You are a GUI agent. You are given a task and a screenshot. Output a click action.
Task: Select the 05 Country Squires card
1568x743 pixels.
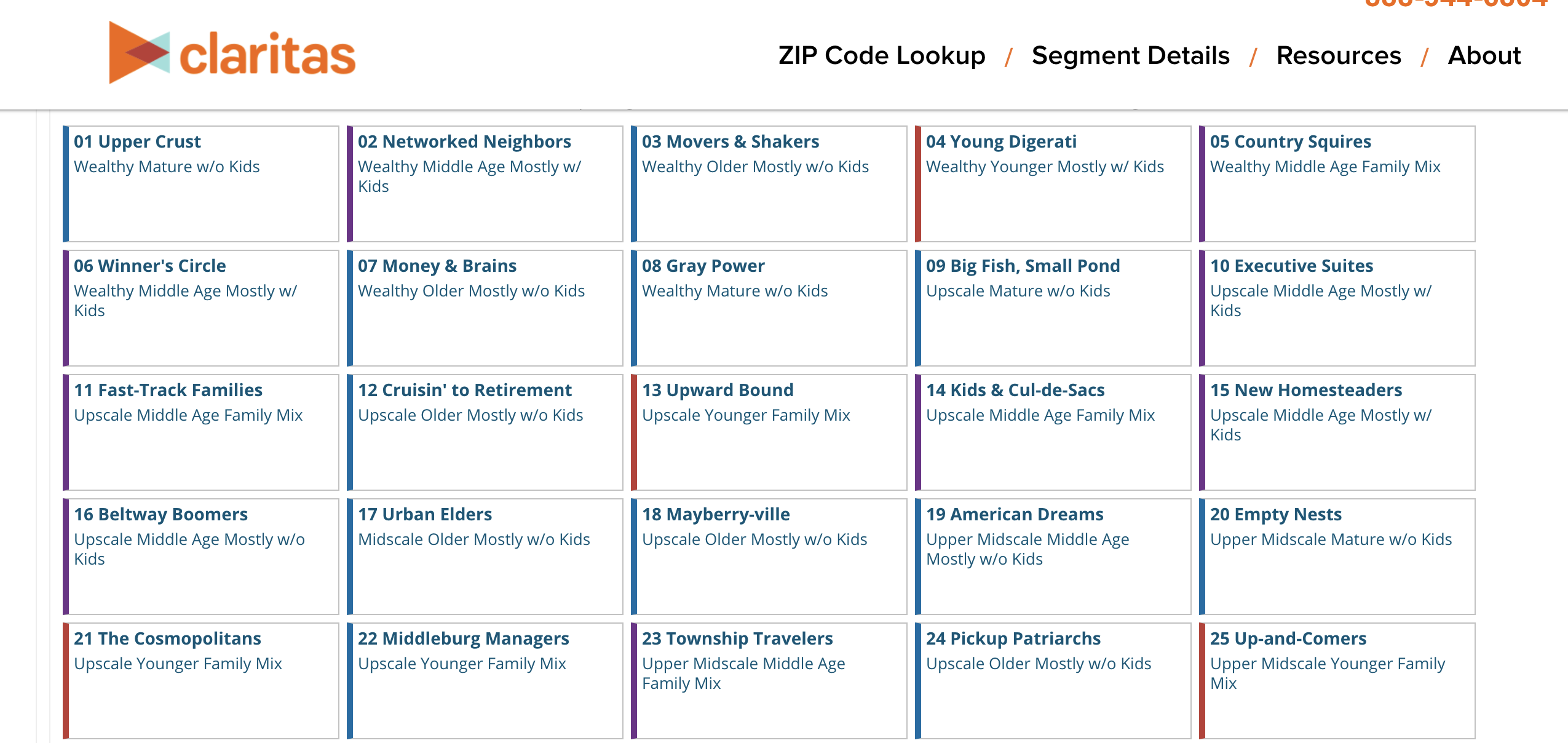click(x=1337, y=184)
